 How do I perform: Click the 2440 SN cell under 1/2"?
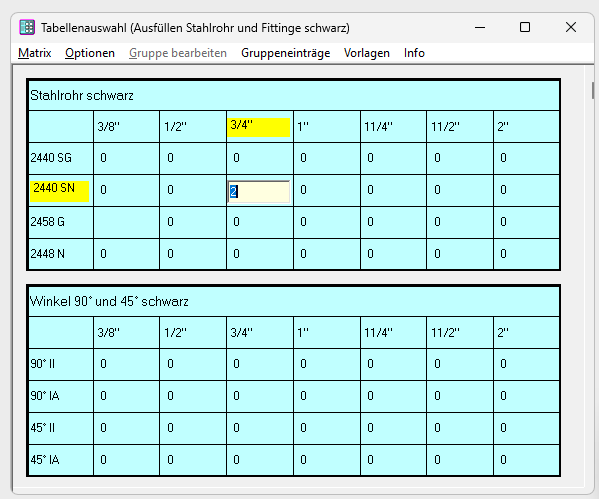(x=193, y=190)
